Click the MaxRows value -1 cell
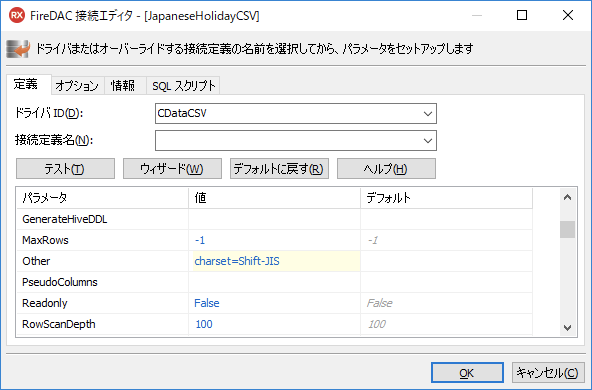Image resolution: width=592 pixels, height=390 pixels. pos(274,240)
